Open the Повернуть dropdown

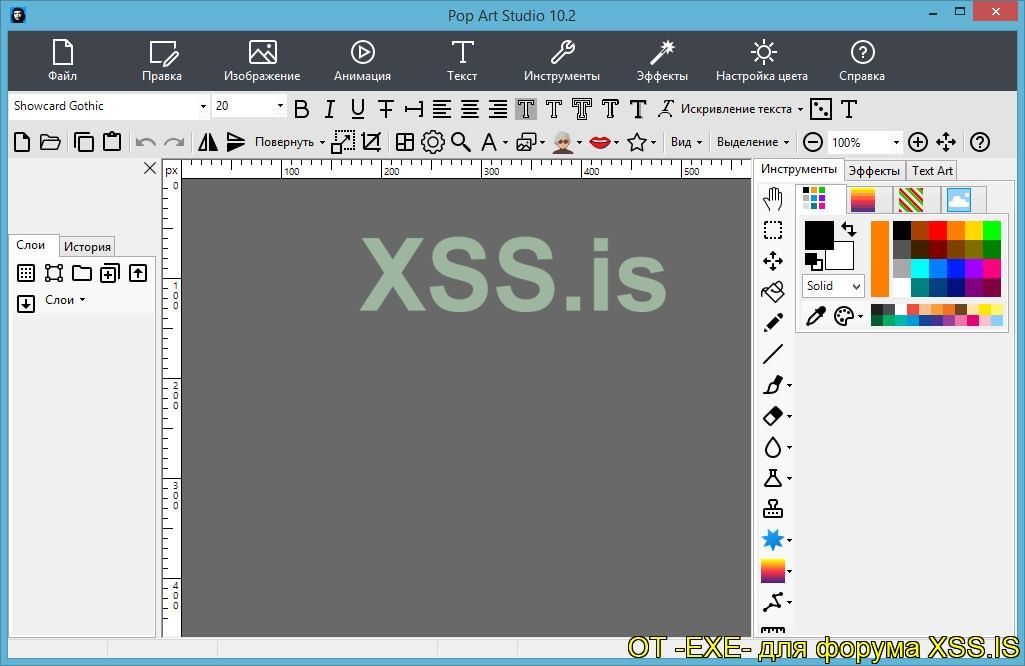(290, 142)
